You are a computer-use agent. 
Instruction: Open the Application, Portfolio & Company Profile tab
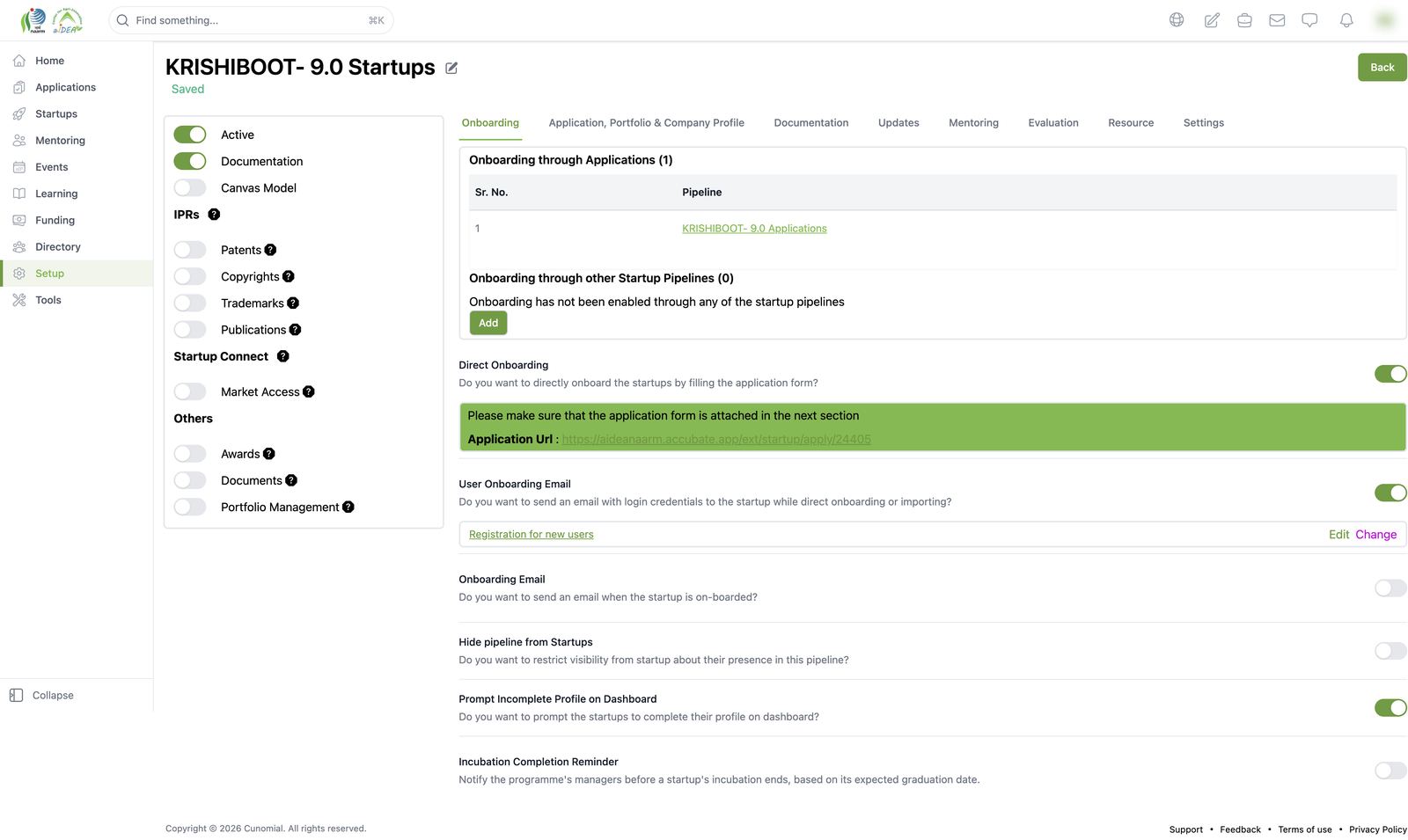tap(647, 123)
